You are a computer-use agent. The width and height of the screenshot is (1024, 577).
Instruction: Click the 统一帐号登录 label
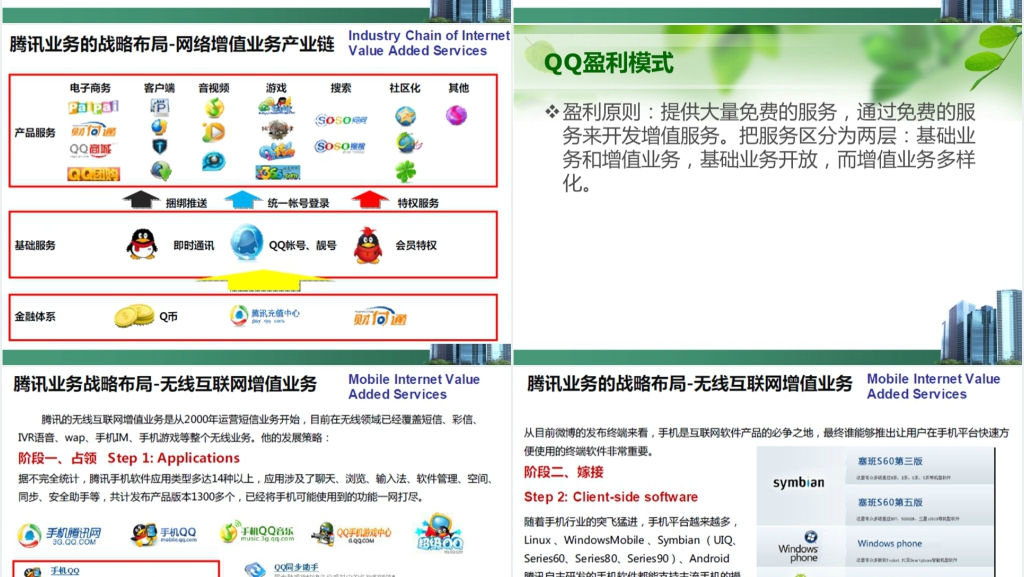click(x=298, y=203)
